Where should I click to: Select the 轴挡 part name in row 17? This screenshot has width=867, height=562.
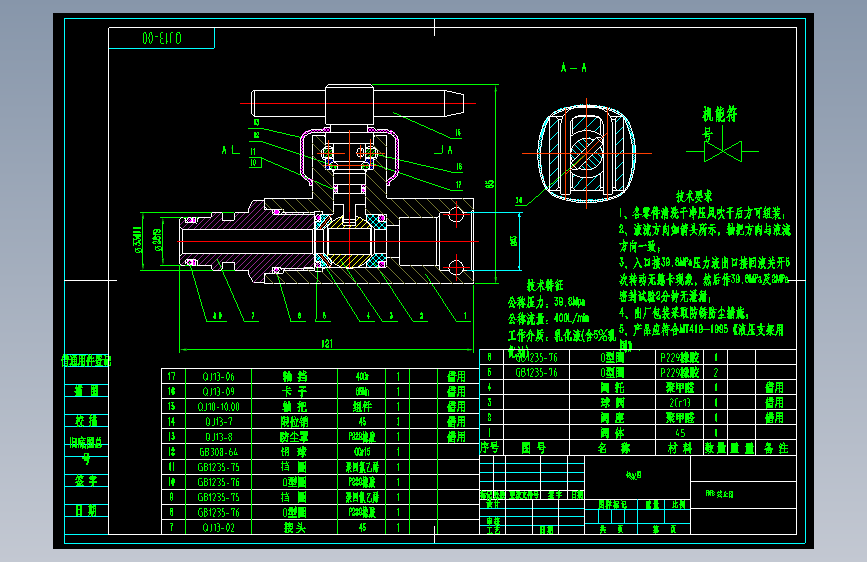(295, 377)
